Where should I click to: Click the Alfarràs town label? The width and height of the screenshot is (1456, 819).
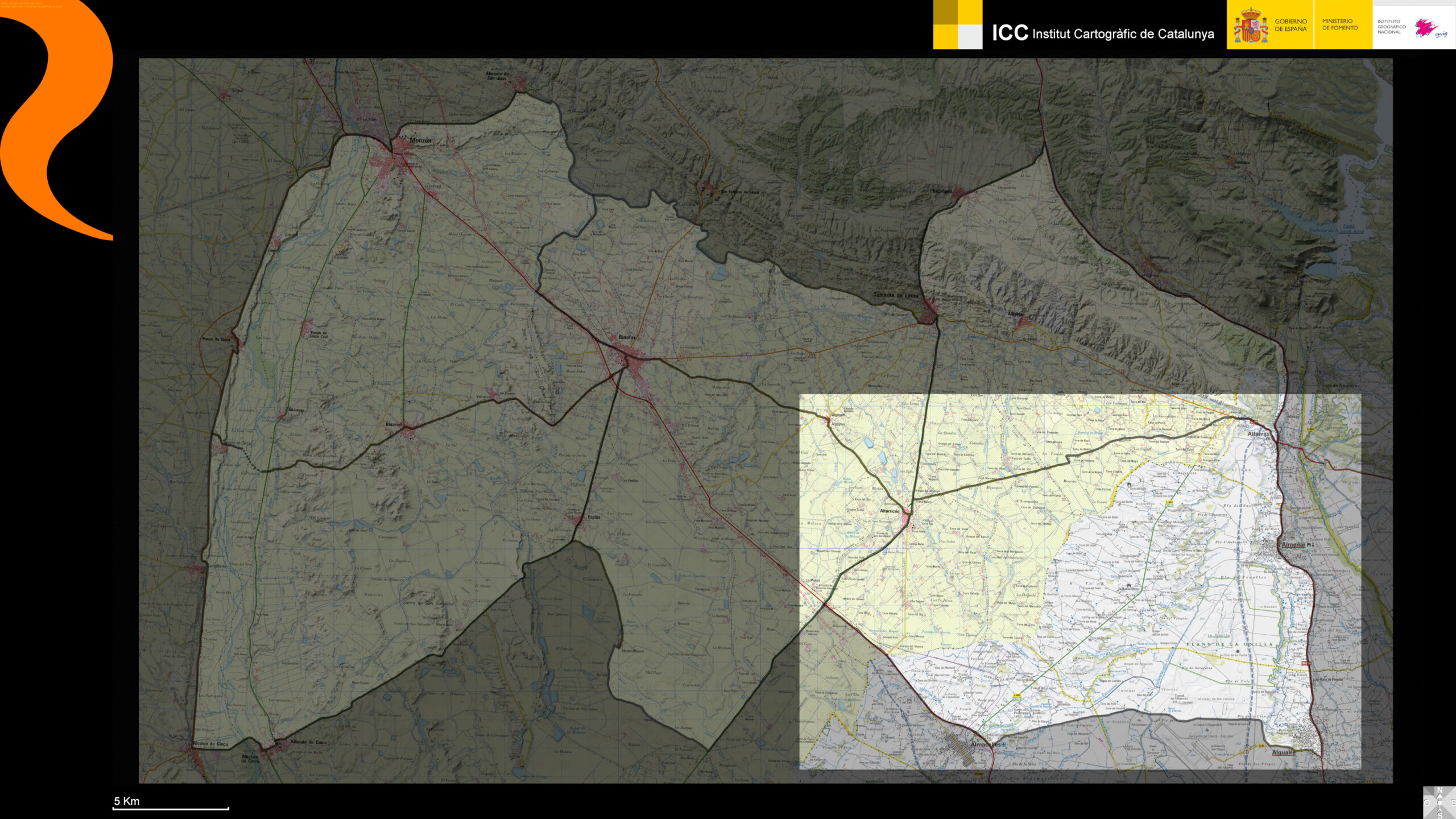(x=1258, y=433)
